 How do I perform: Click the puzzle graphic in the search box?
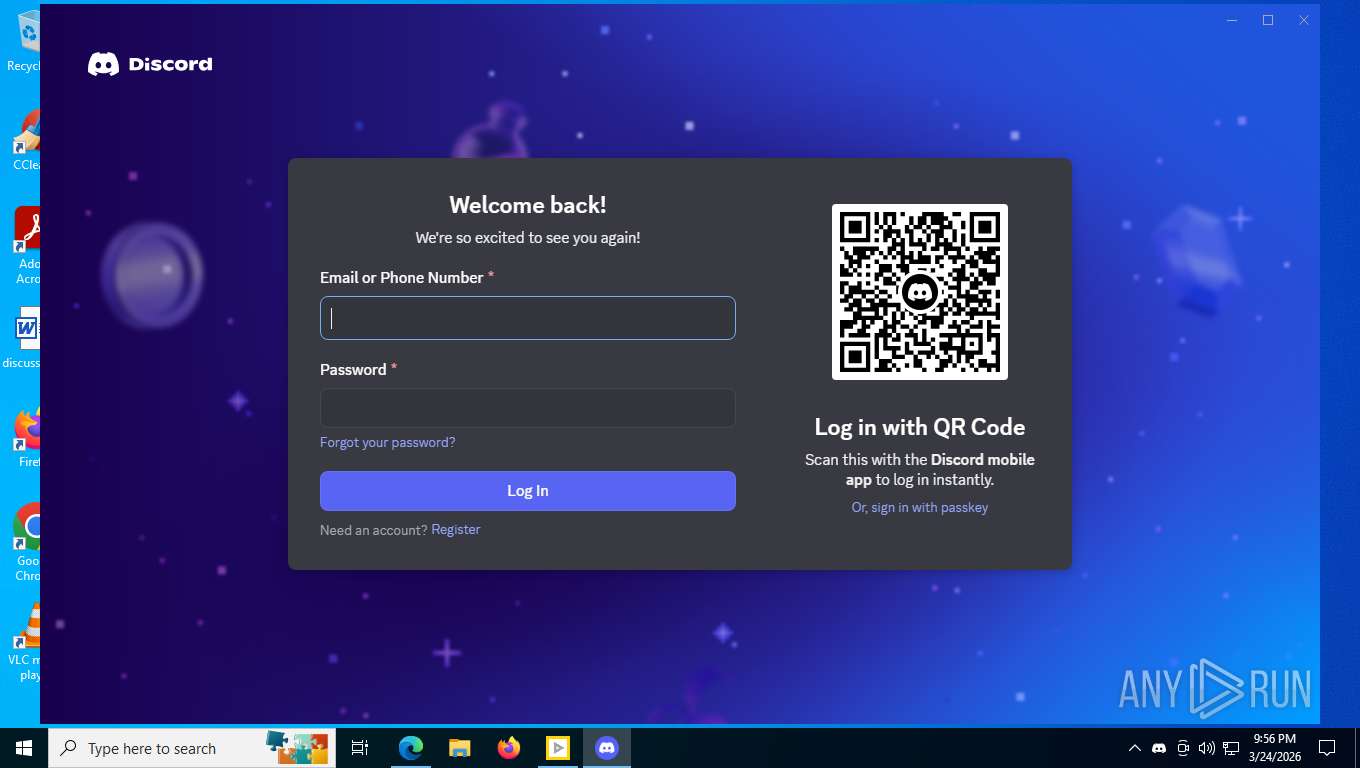[x=297, y=747]
